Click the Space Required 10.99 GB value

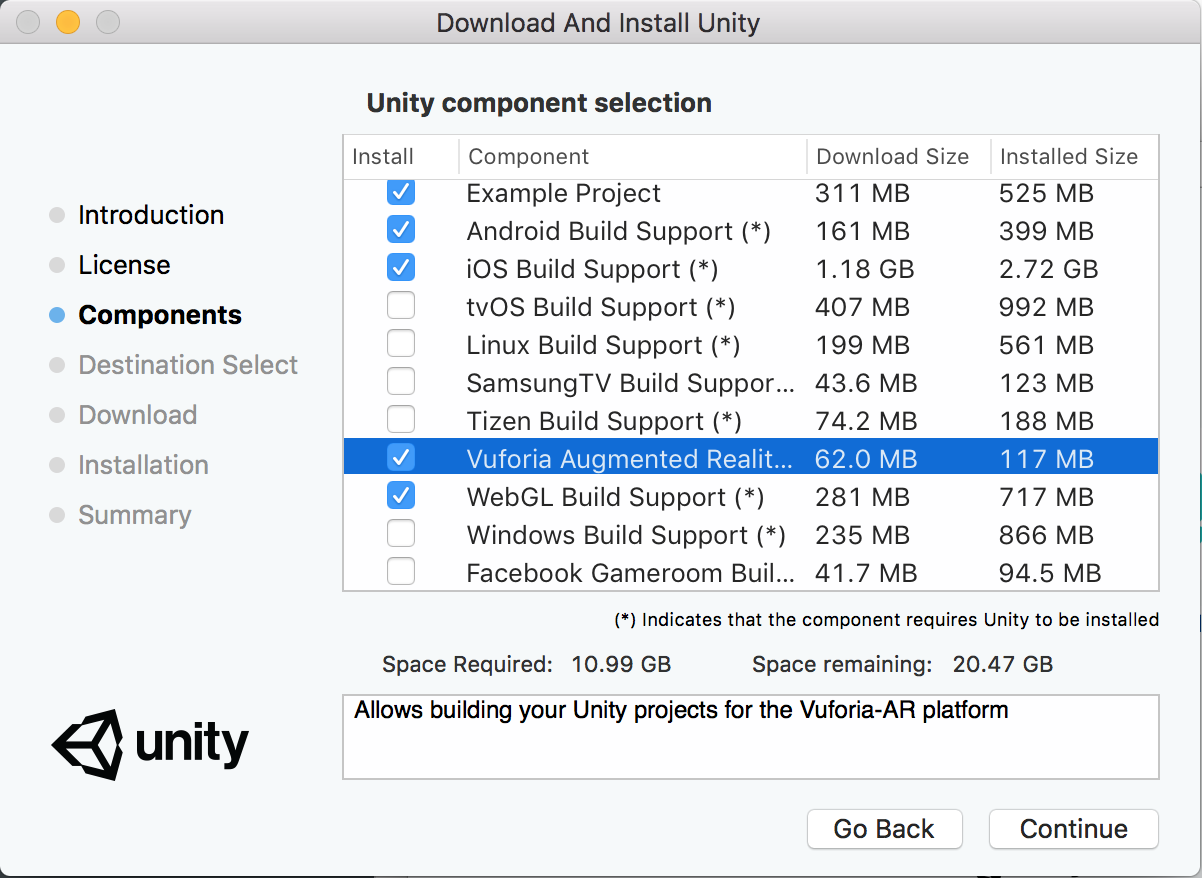coord(621,664)
